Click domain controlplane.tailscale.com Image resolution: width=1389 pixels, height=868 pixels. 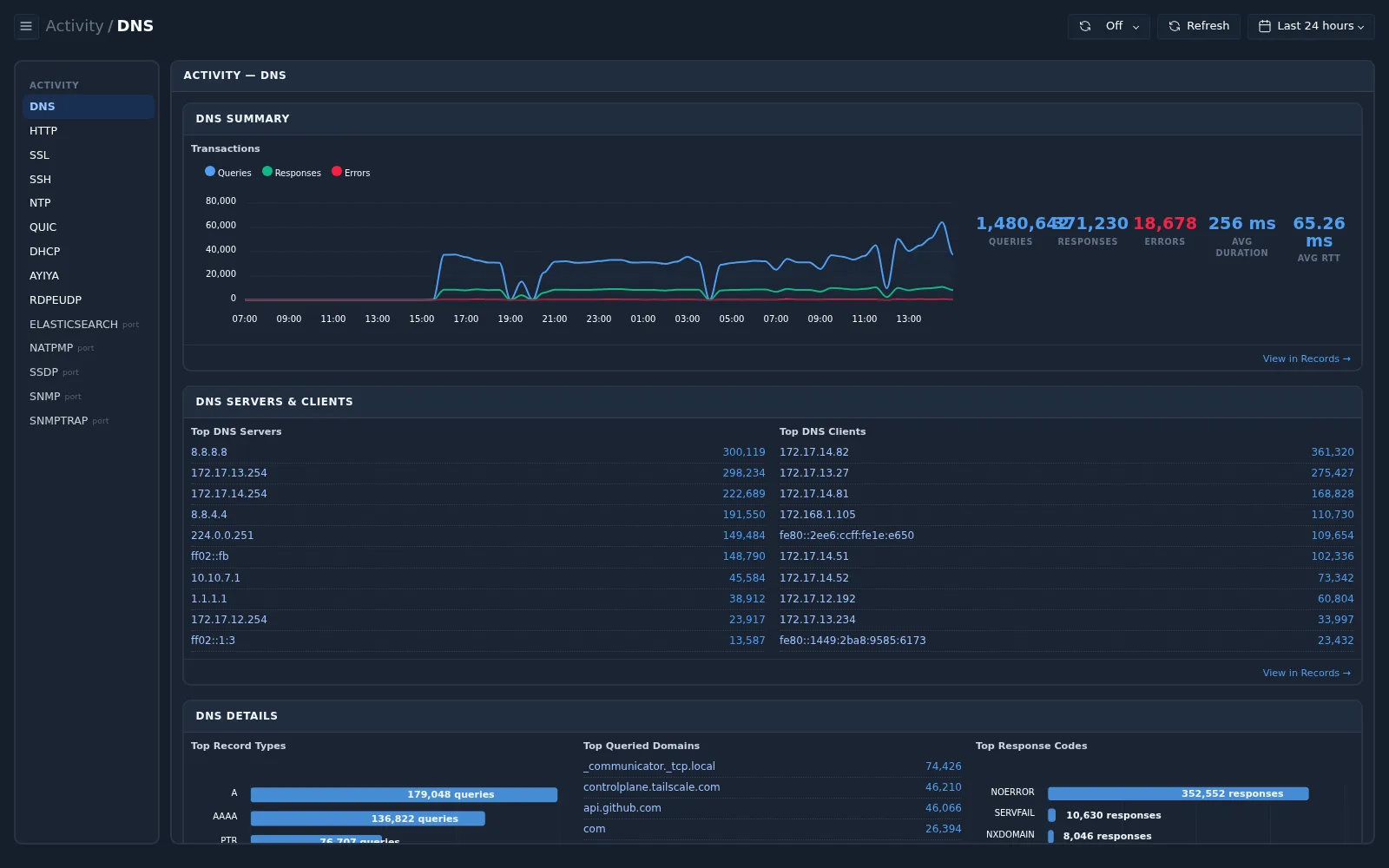click(652, 787)
